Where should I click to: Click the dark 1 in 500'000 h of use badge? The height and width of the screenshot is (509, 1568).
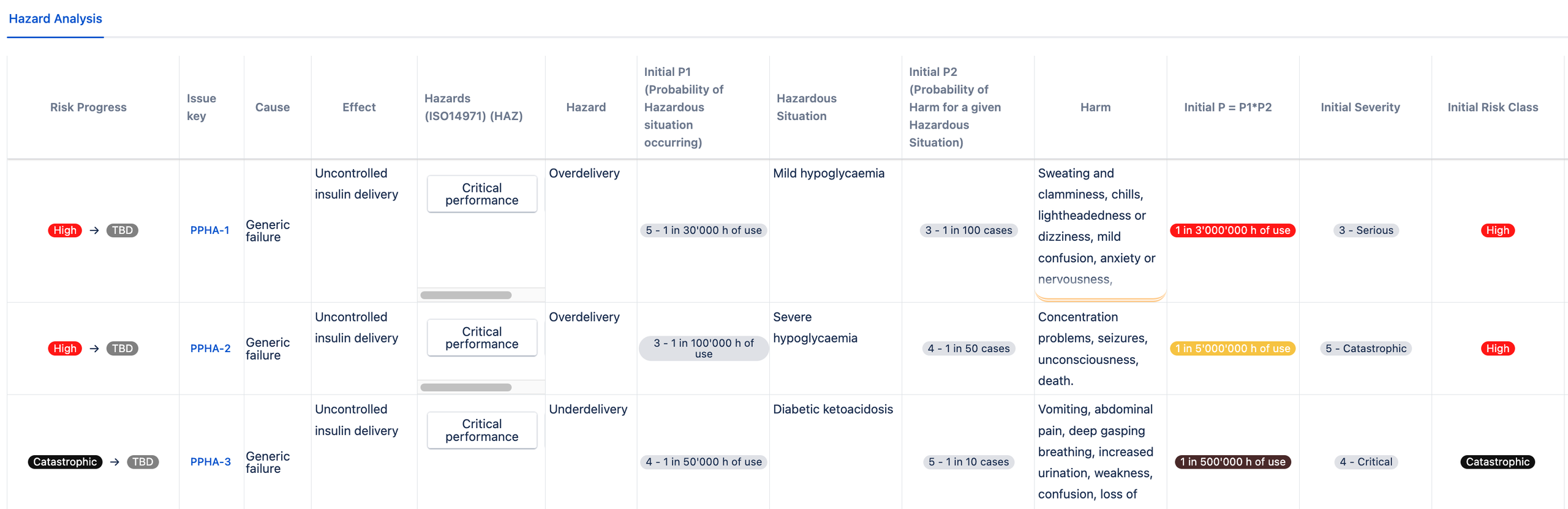1232,462
